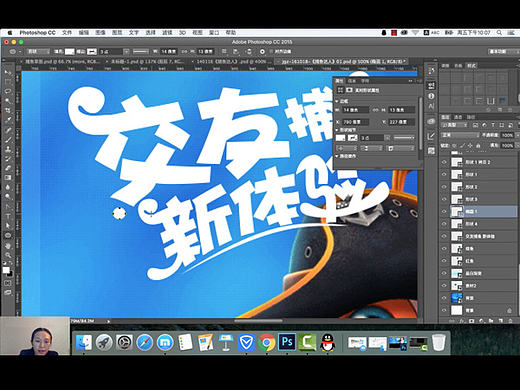Click the X position field in Properties
This screenshot has width=520, height=390.
(x=356, y=122)
